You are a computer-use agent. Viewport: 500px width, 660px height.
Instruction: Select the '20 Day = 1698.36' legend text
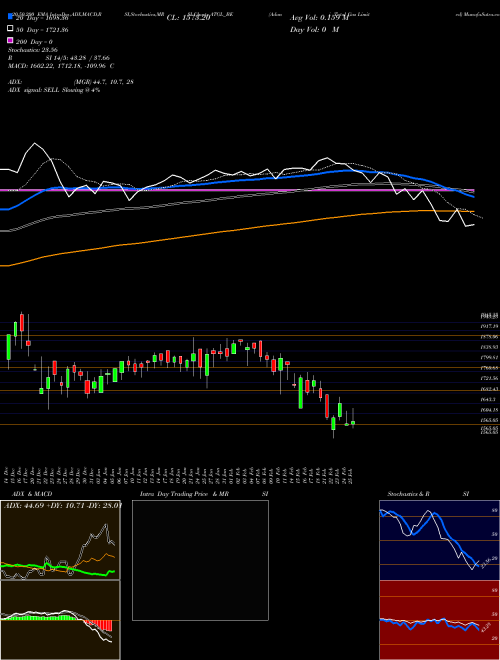pyautogui.click(x=41, y=18)
